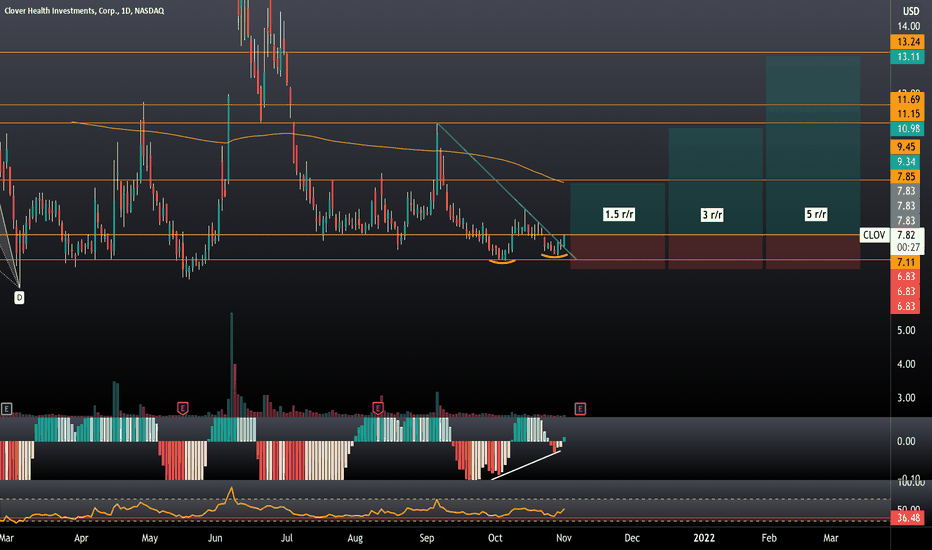
Task: Click the 4.00 axis price
Action: coord(906,364)
